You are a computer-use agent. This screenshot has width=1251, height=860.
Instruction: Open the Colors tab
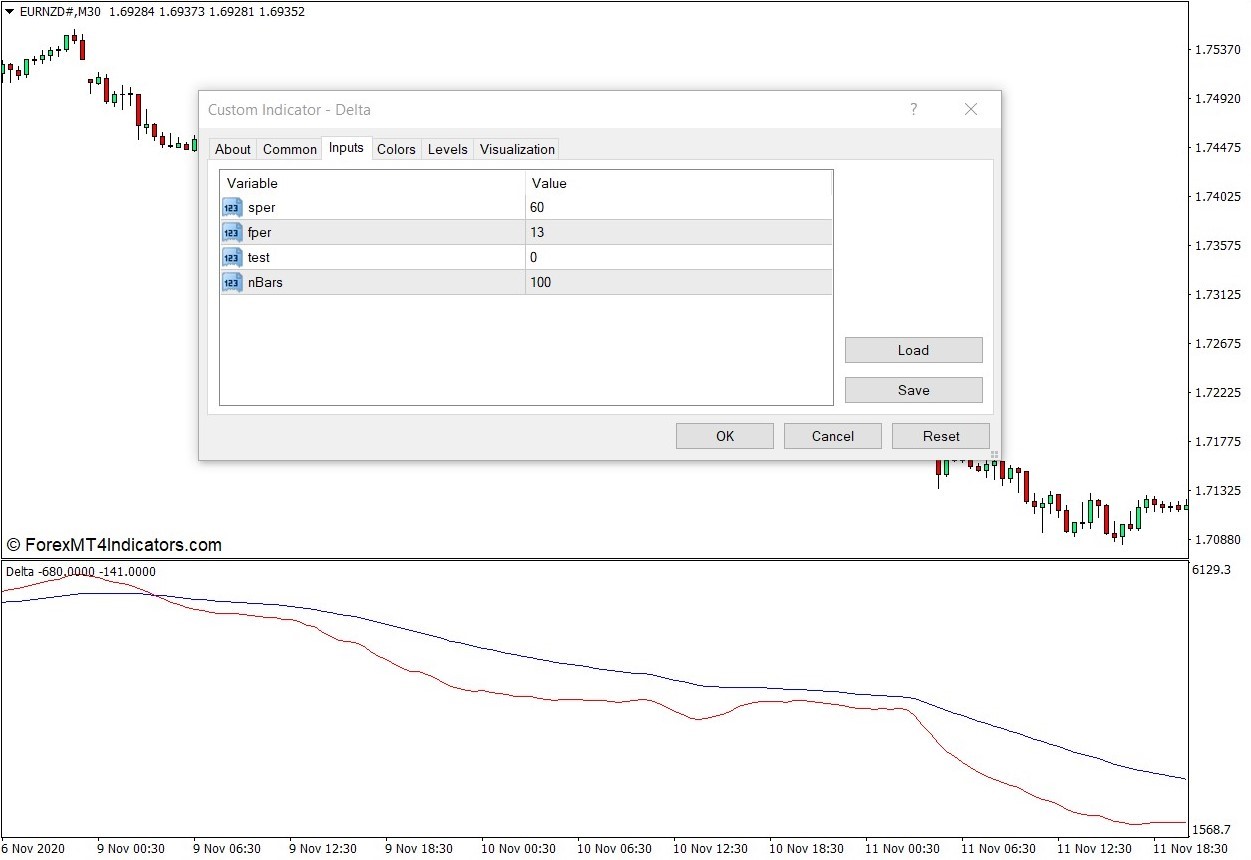tap(396, 149)
